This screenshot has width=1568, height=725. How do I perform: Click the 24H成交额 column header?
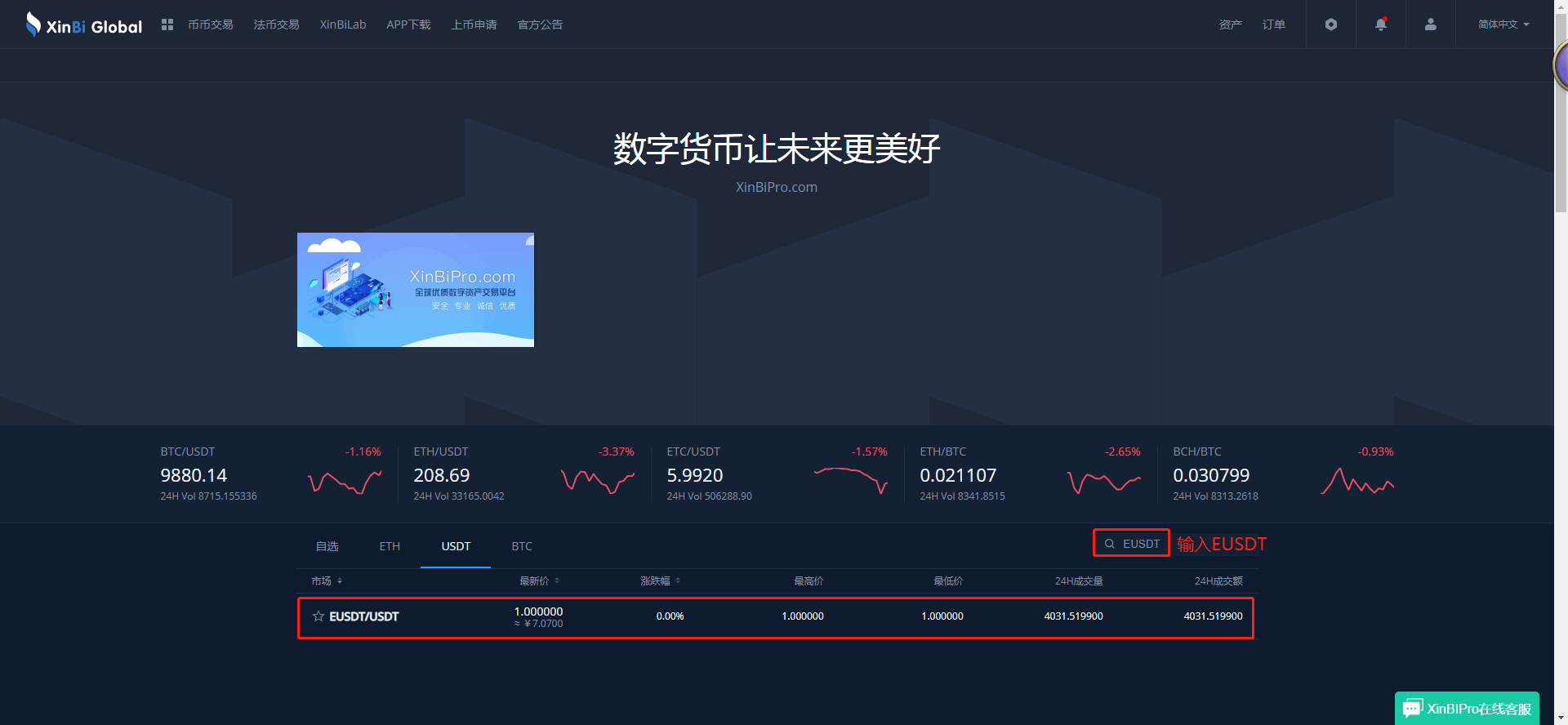1218,581
